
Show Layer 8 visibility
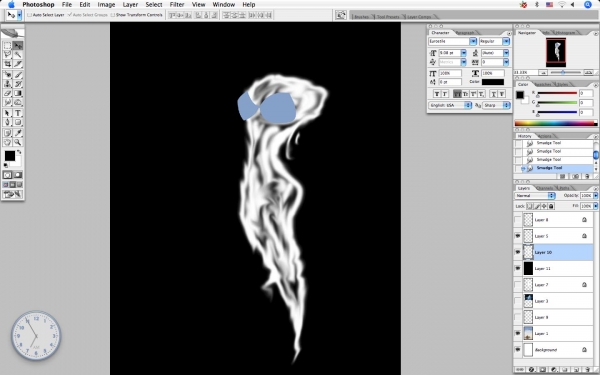[x=518, y=220]
